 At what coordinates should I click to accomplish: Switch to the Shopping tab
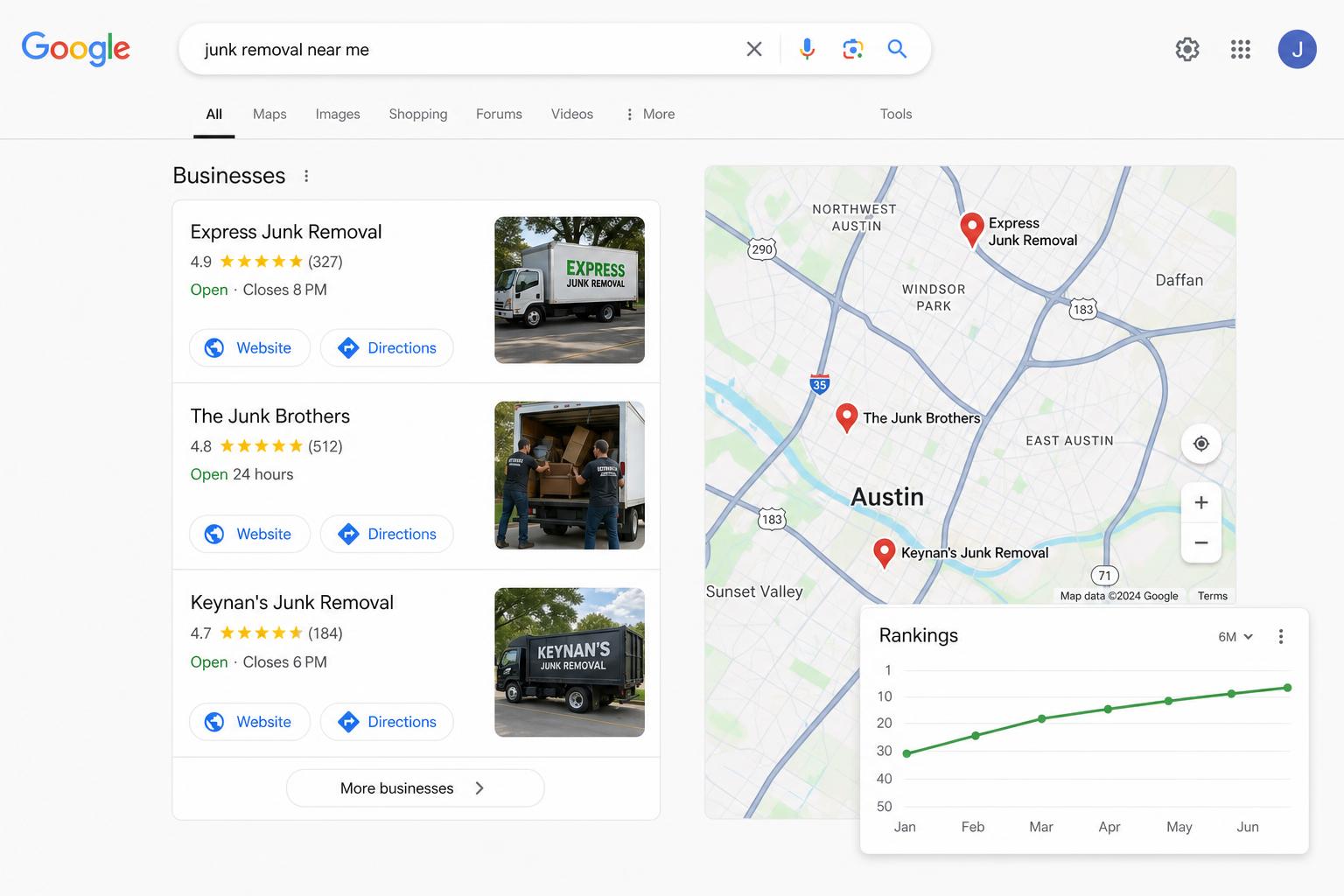(x=418, y=114)
